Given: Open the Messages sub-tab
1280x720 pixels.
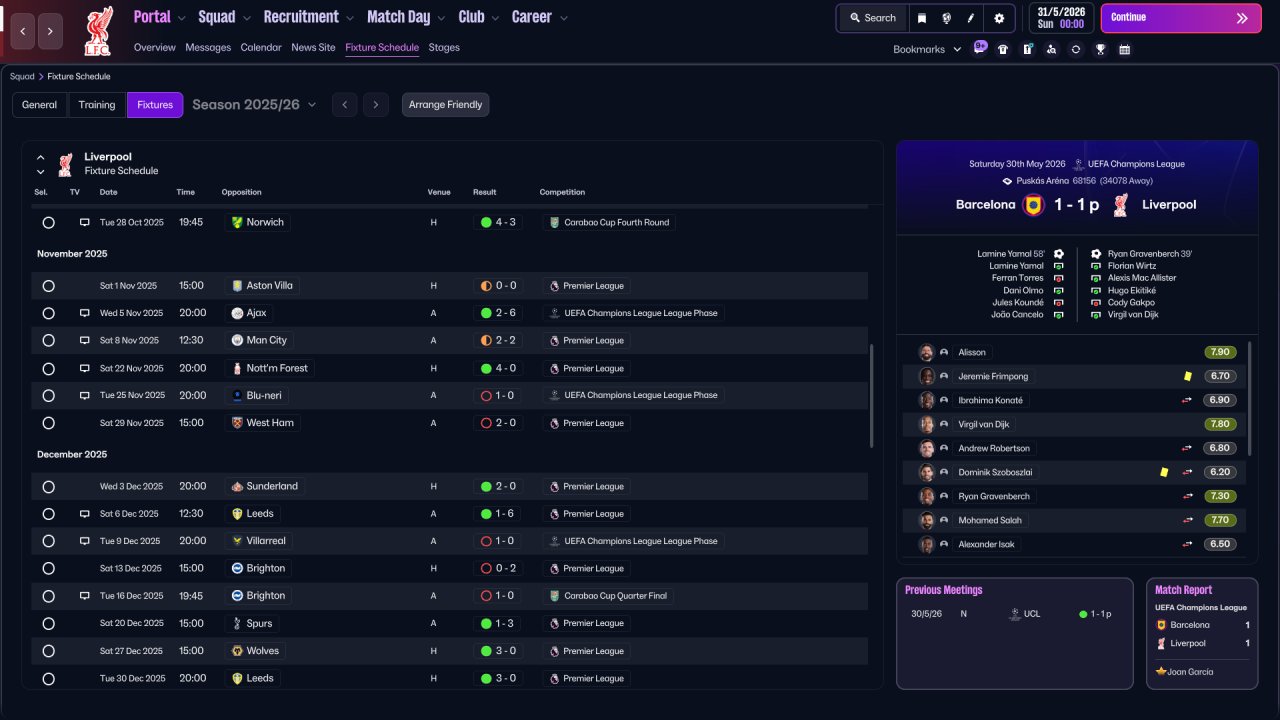Looking at the screenshot, I should point(208,47).
